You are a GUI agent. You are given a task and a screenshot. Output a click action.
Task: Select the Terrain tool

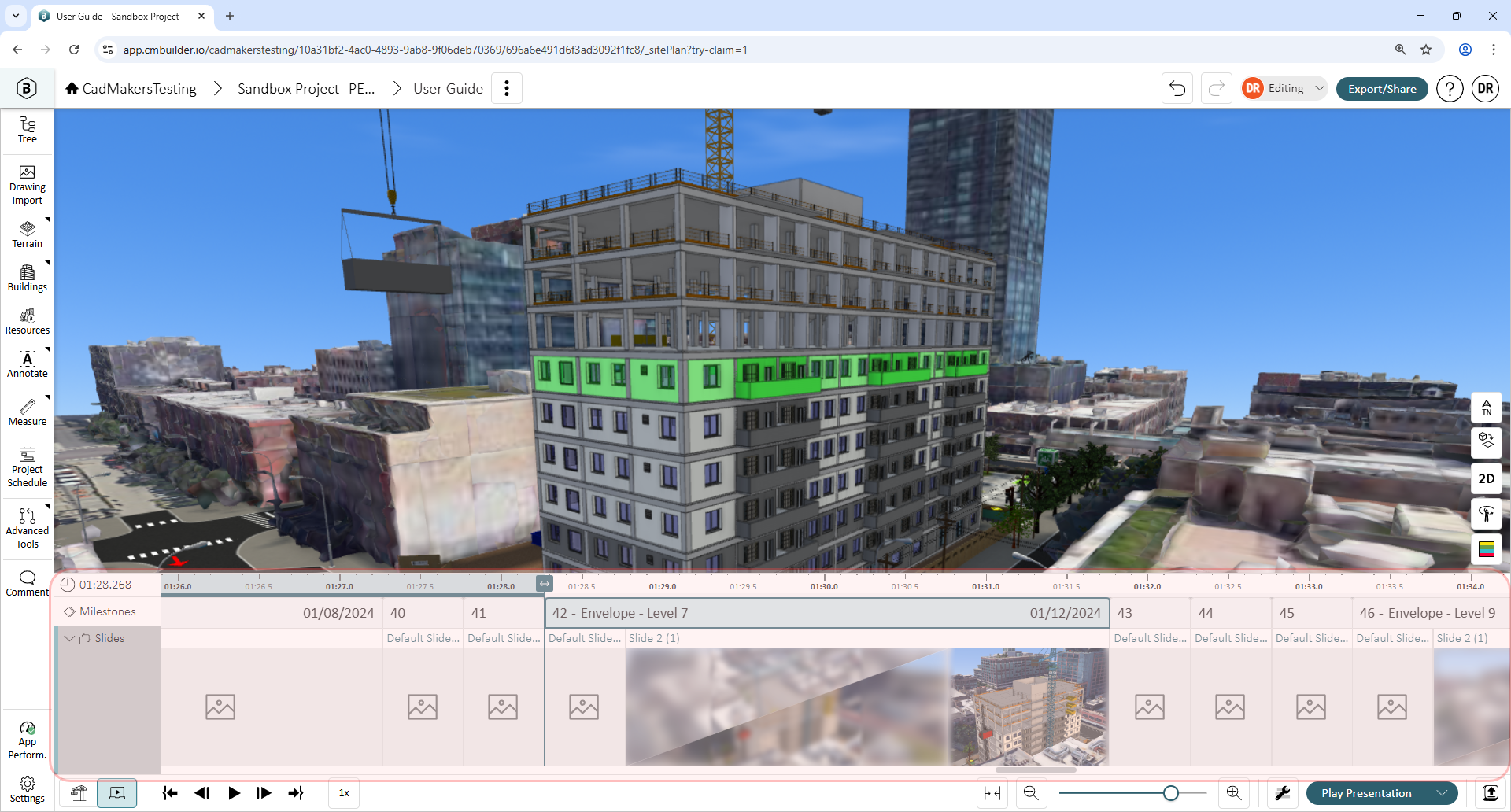pos(28,234)
